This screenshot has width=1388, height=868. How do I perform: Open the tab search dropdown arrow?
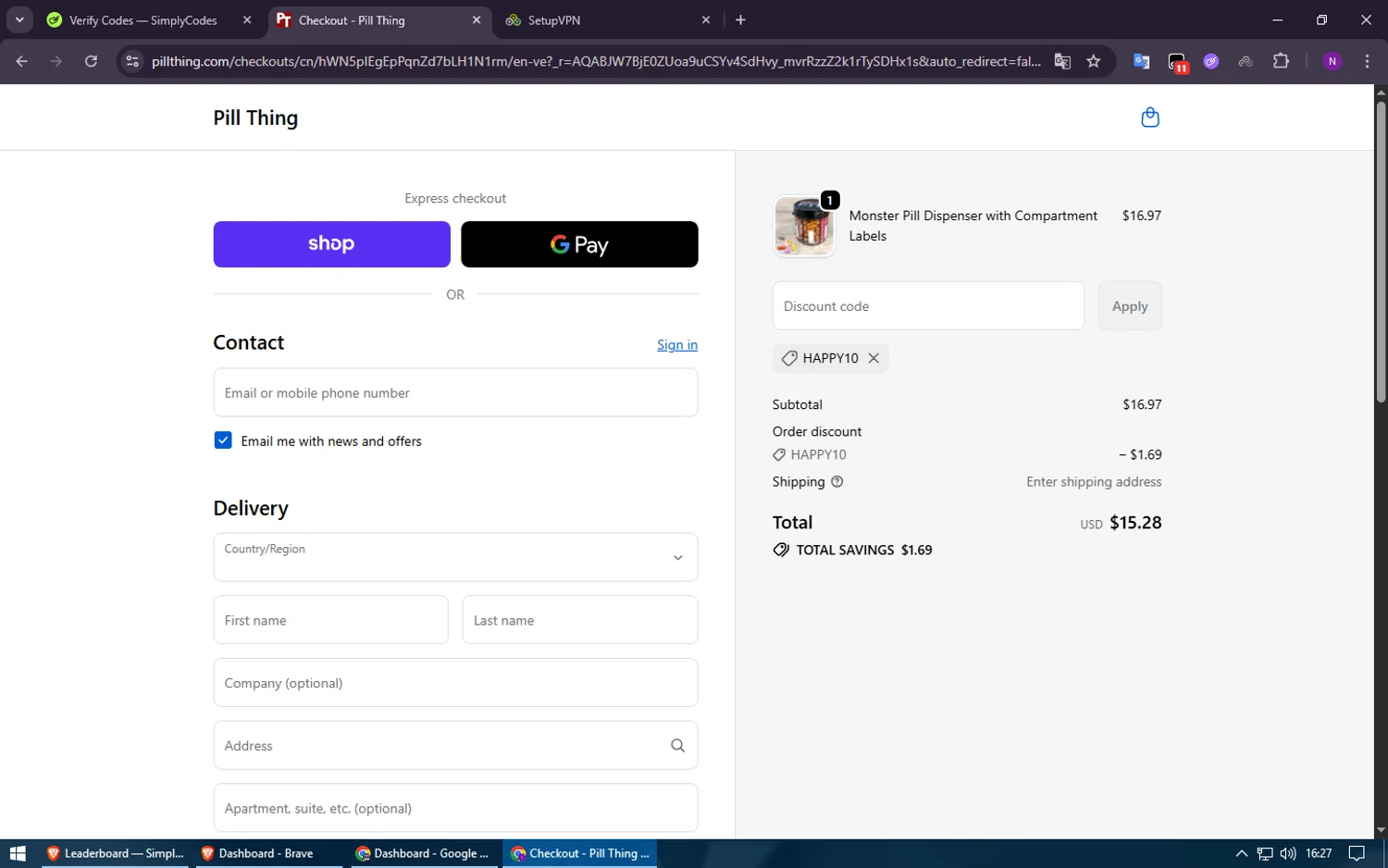pos(19,19)
